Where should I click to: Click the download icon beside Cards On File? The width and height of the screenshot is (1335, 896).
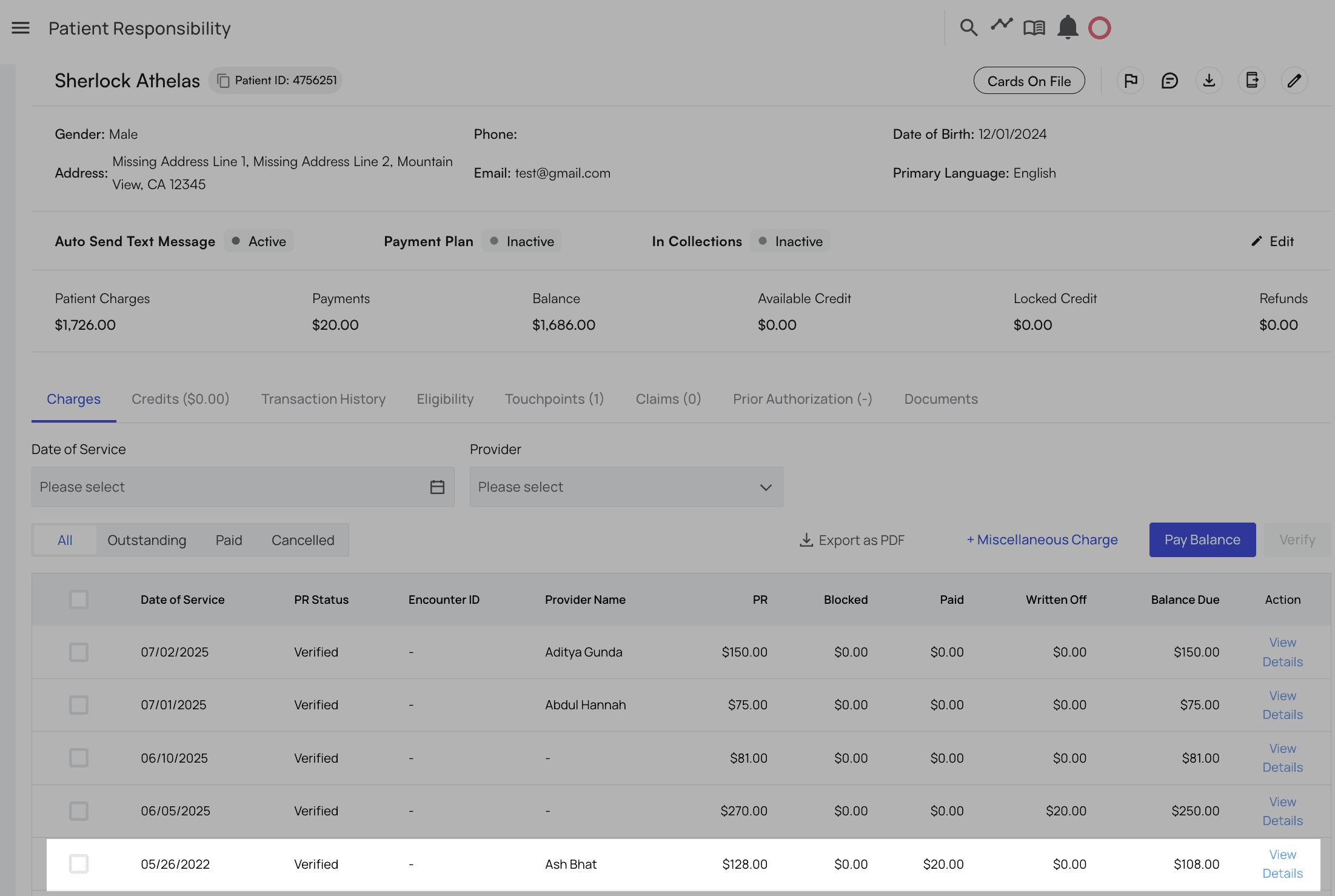pos(1209,81)
